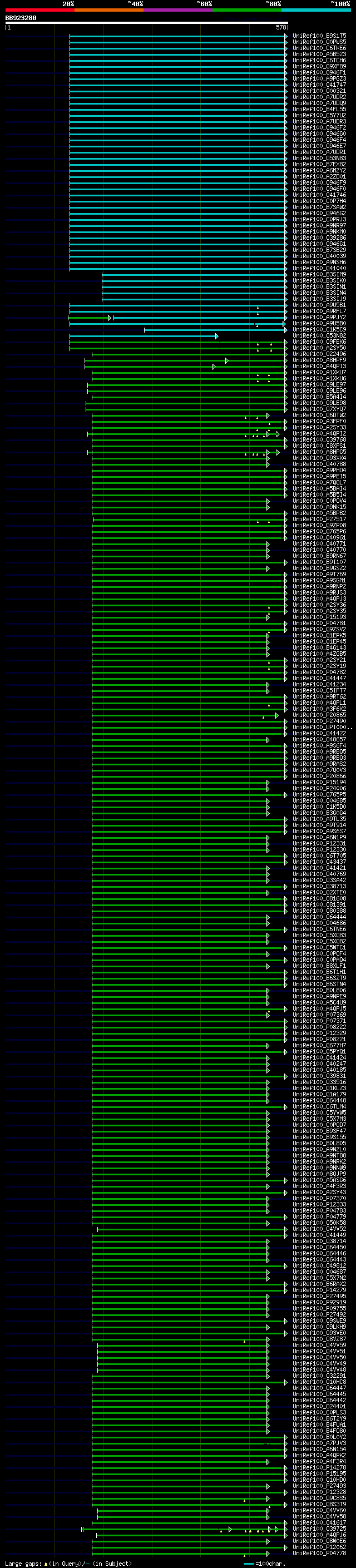Select the UniRef100_B3SIM9 label
The height and width of the screenshot is (1568, 356).
point(319,275)
